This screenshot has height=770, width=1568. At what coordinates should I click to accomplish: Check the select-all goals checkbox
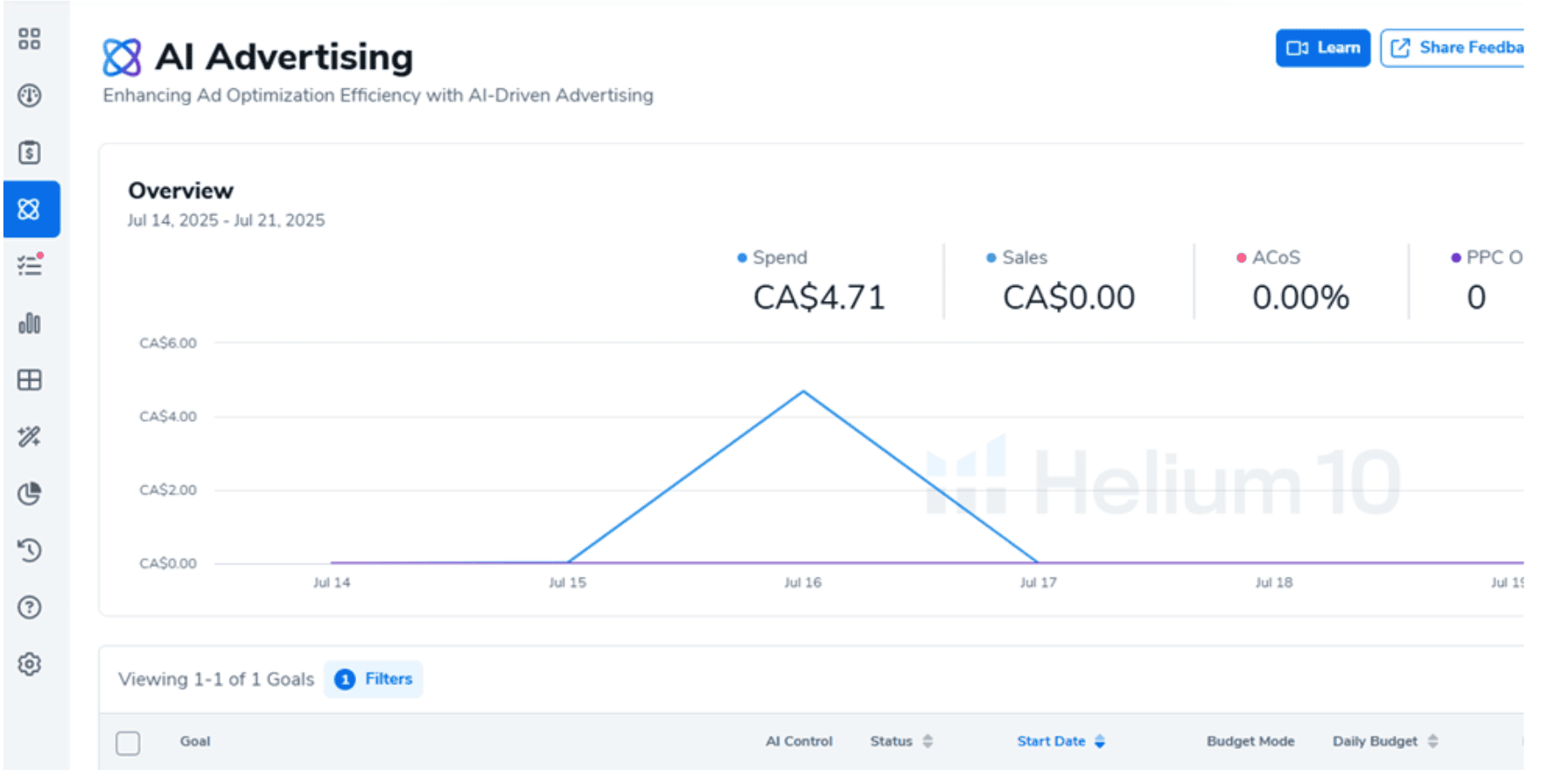[x=128, y=743]
